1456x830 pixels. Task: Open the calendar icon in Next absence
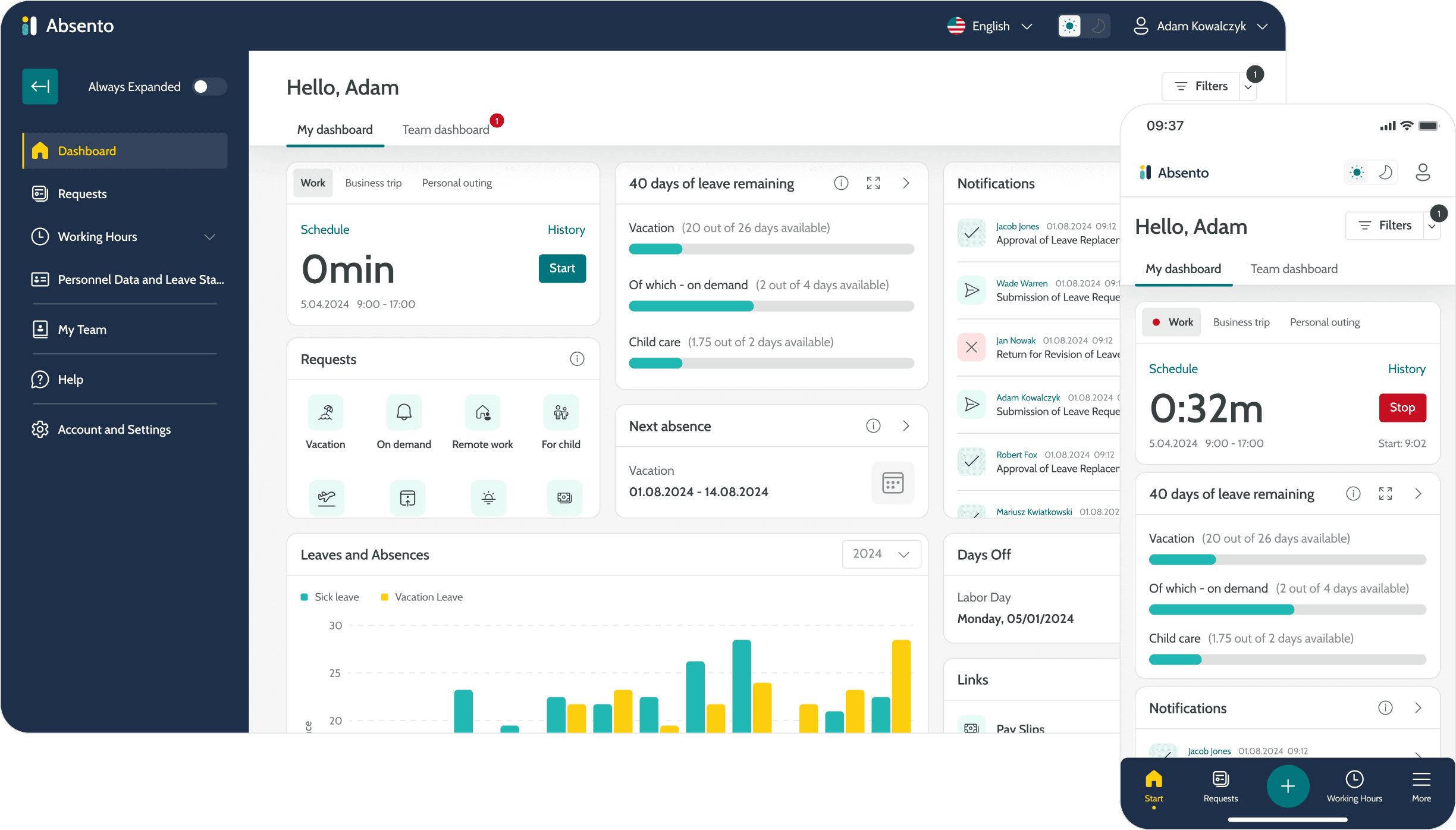892,483
